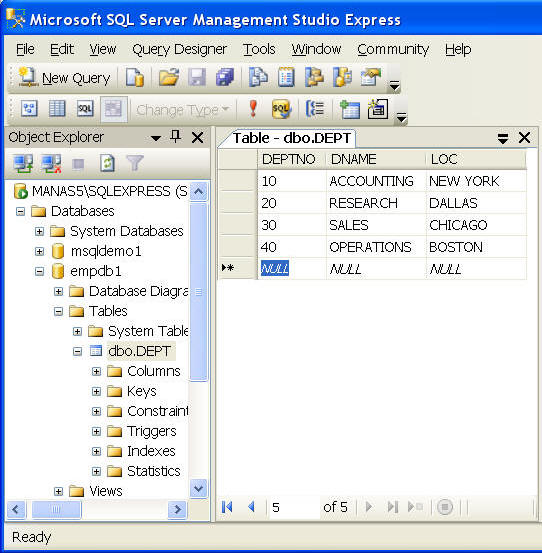This screenshot has width=542, height=553.
Task: Expand the Columns folder
Action: (96, 371)
